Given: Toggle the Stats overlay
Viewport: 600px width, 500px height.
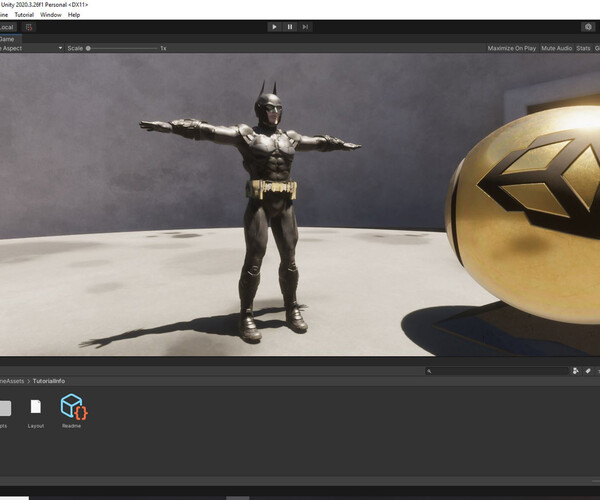Looking at the screenshot, I should tap(583, 48).
